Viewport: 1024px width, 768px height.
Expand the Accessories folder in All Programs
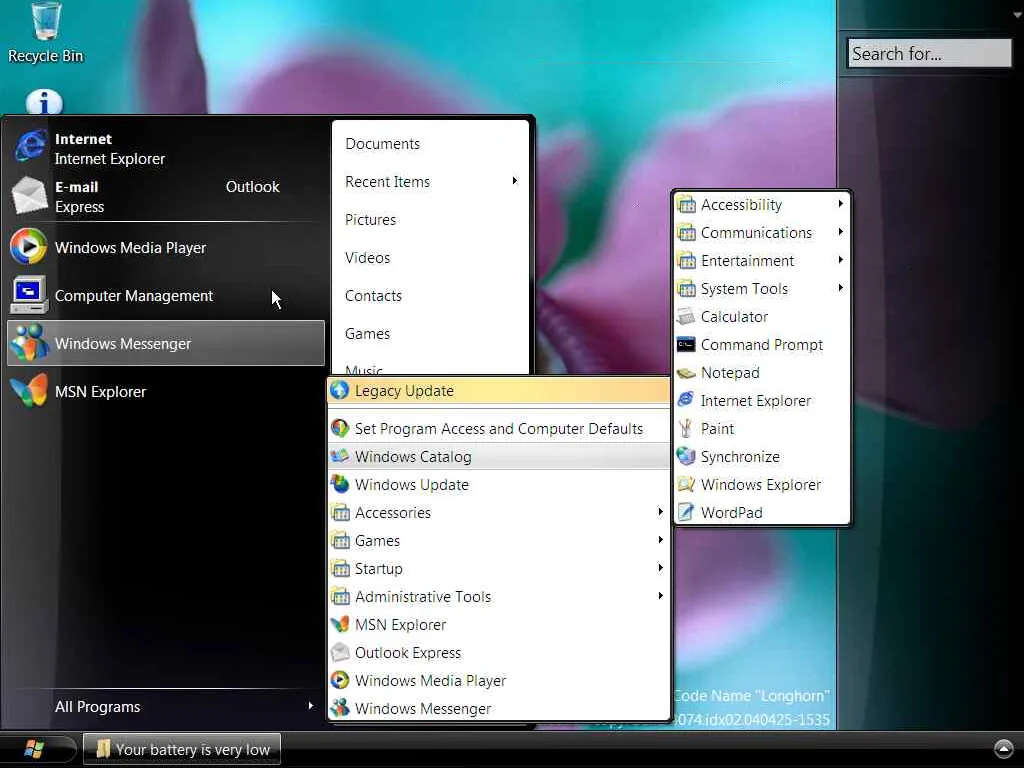[x=499, y=513]
